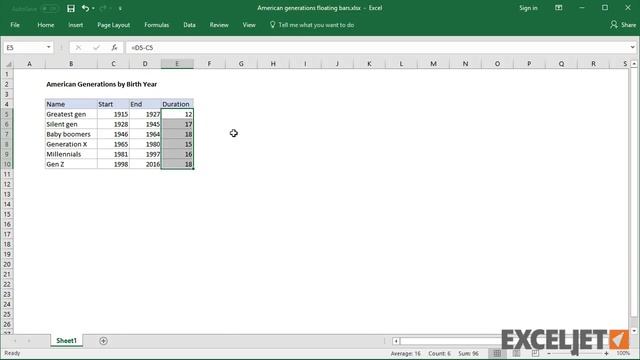Click the Cancel (X) formula bar icon
The width and height of the screenshot is (640, 360).
[78, 48]
